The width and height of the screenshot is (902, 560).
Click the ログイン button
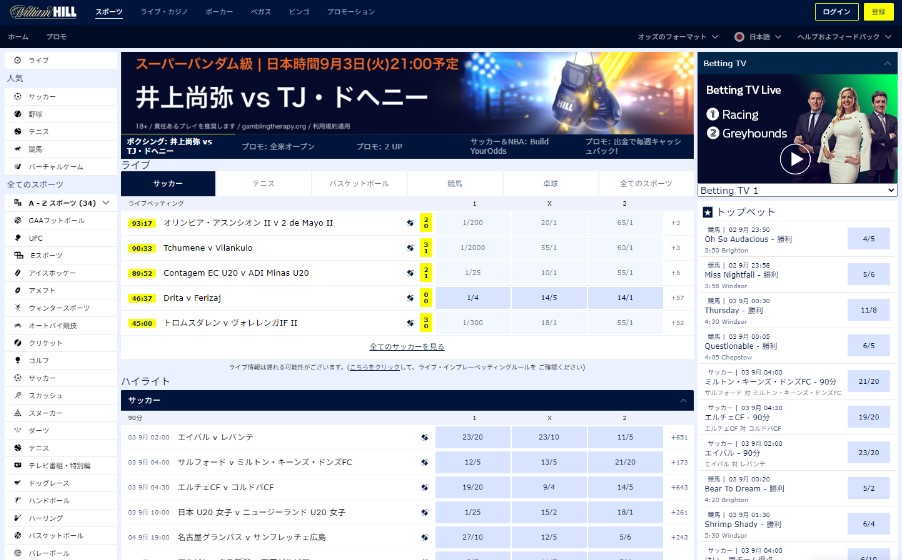click(x=836, y=12)
